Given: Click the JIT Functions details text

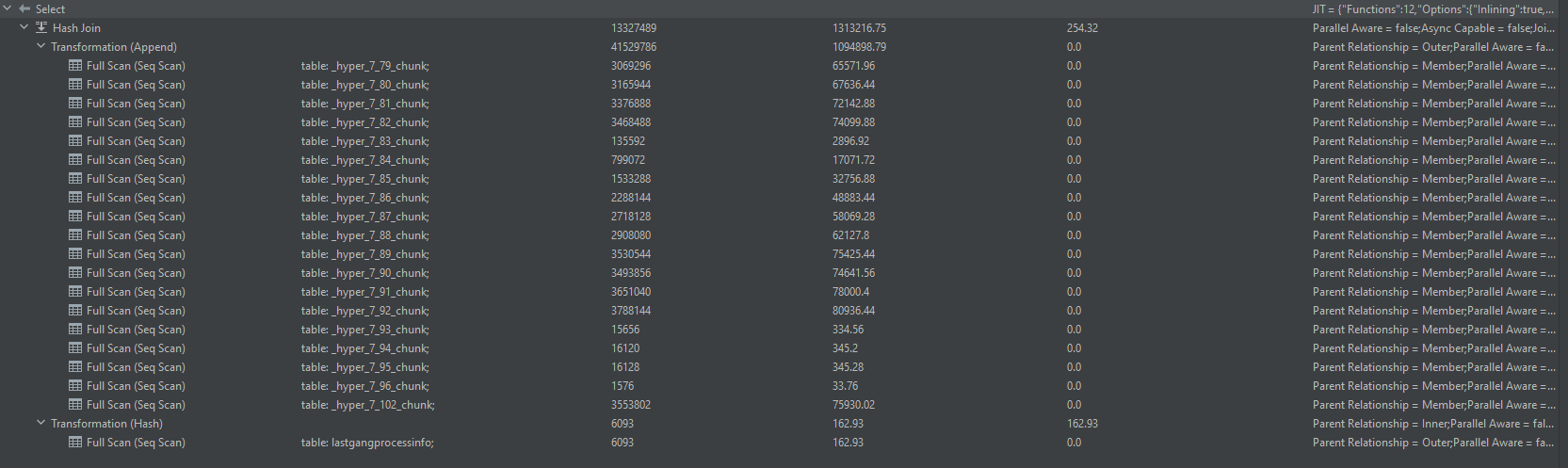Looking at the screenshot, I should pos(1434,9).
